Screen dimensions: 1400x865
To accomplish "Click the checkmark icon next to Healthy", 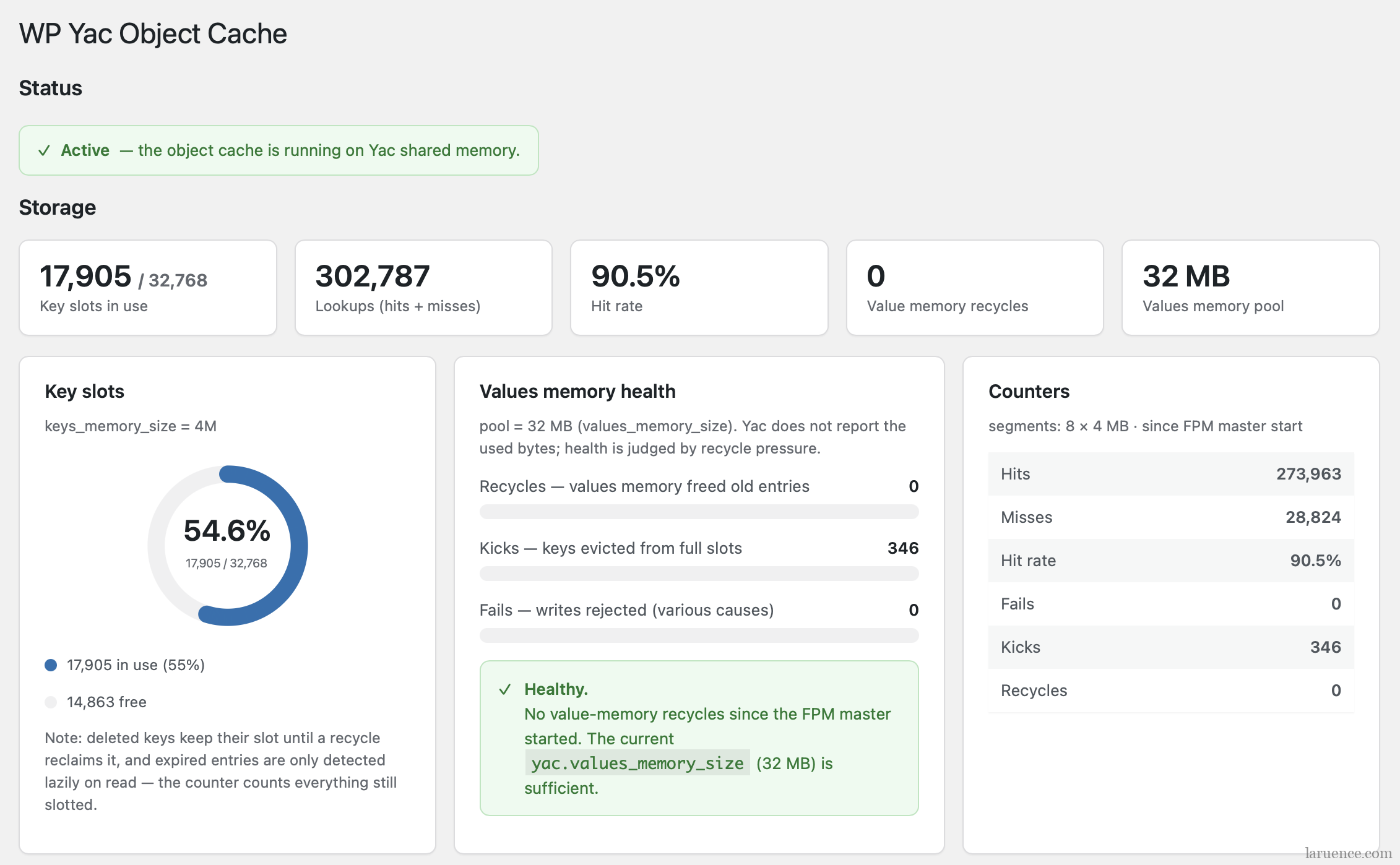I will click(x=505, y=689).
